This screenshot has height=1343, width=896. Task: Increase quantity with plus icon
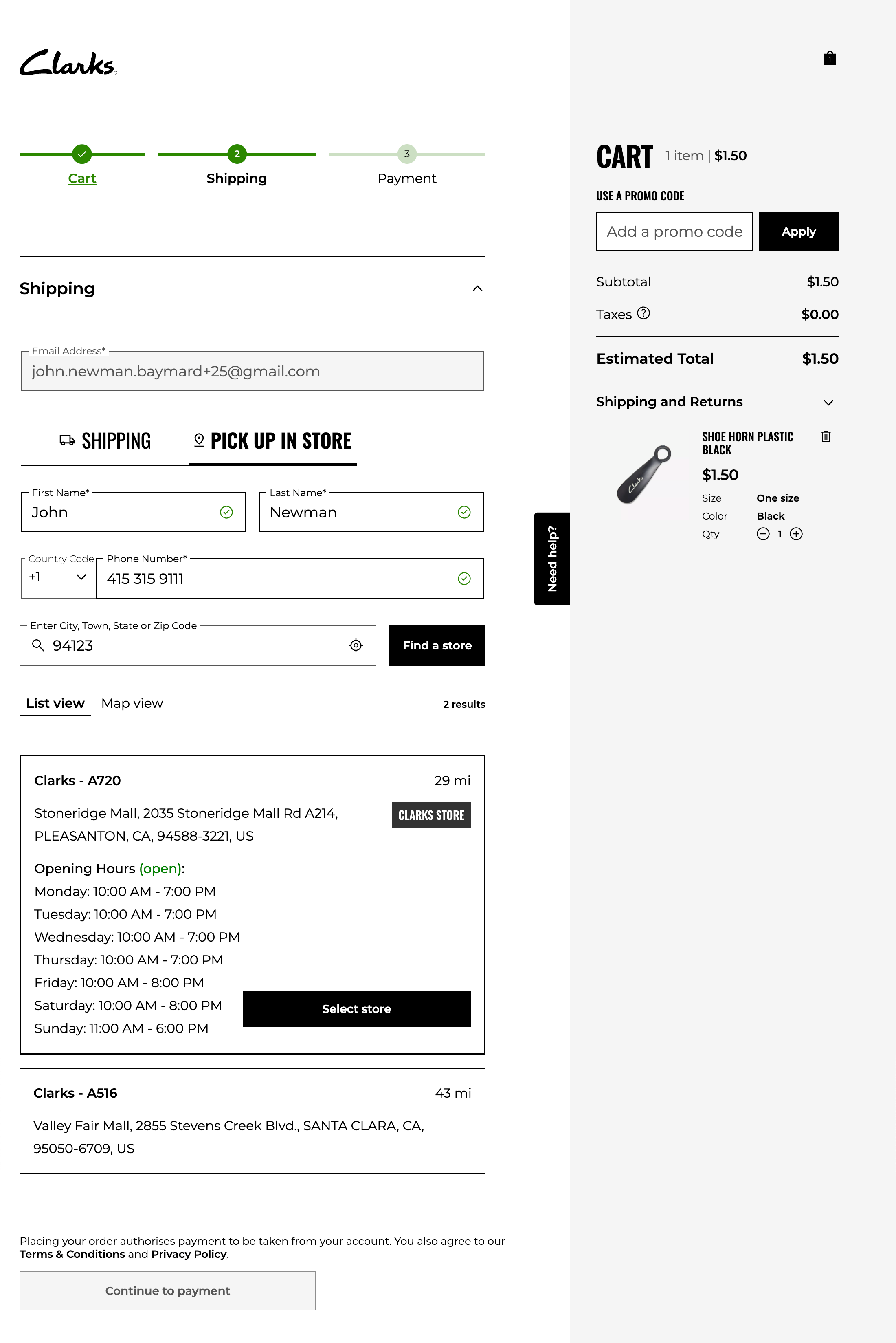pos(796,534)
